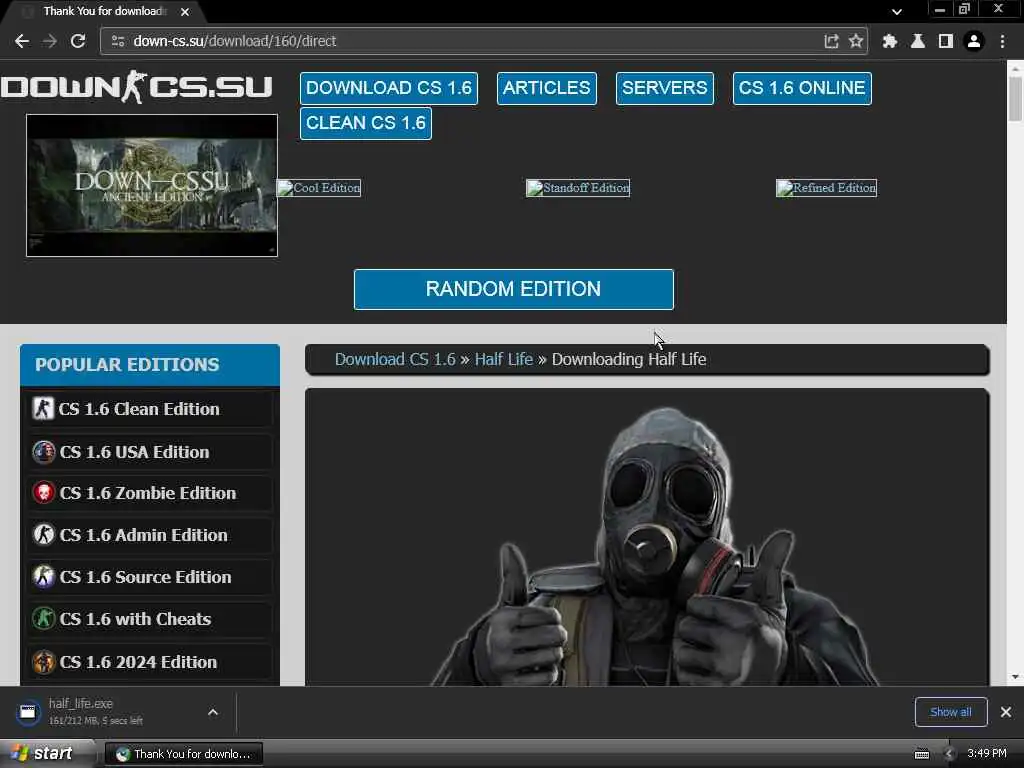
Task: Follow the Download CS 1.6 breadcrumb link
Action: pos(395,359)
